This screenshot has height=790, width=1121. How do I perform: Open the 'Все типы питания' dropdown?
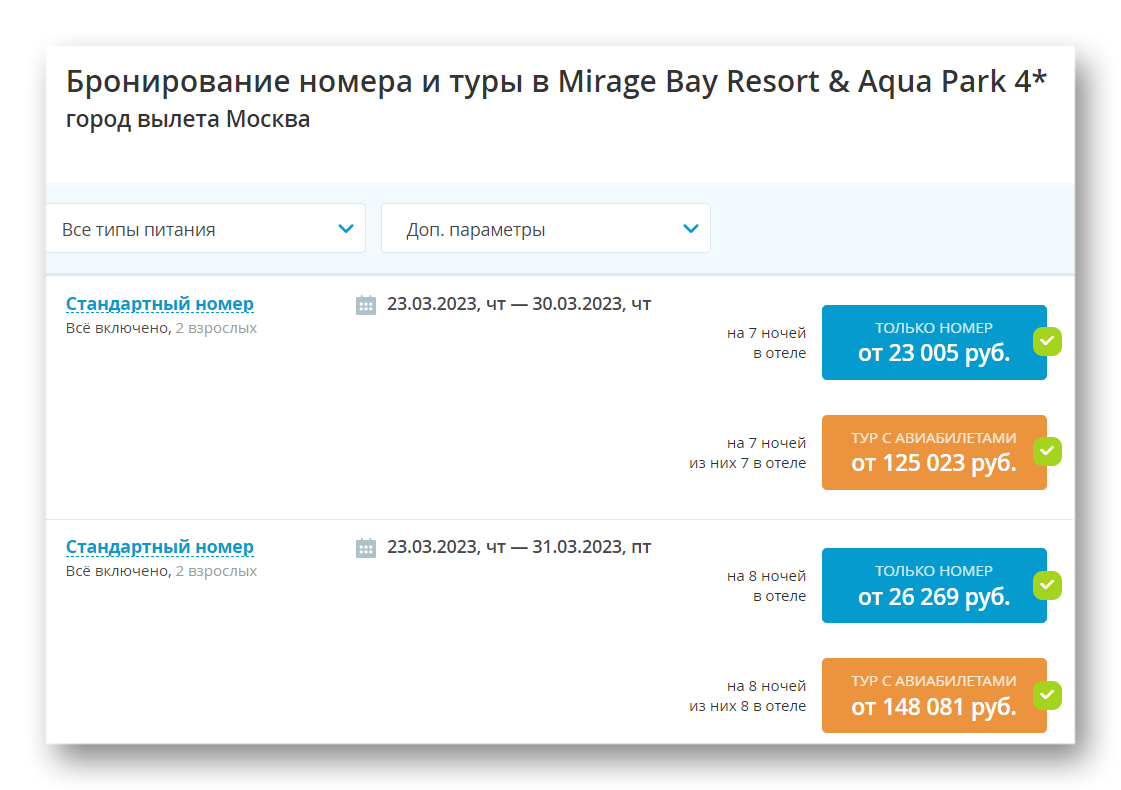point(206,229)
